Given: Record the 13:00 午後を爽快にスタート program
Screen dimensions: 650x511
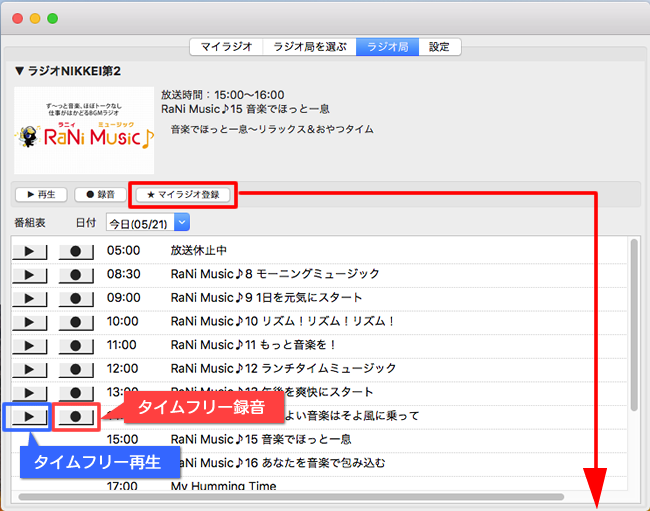Looking at the screenshot, I should coord(76,393).
